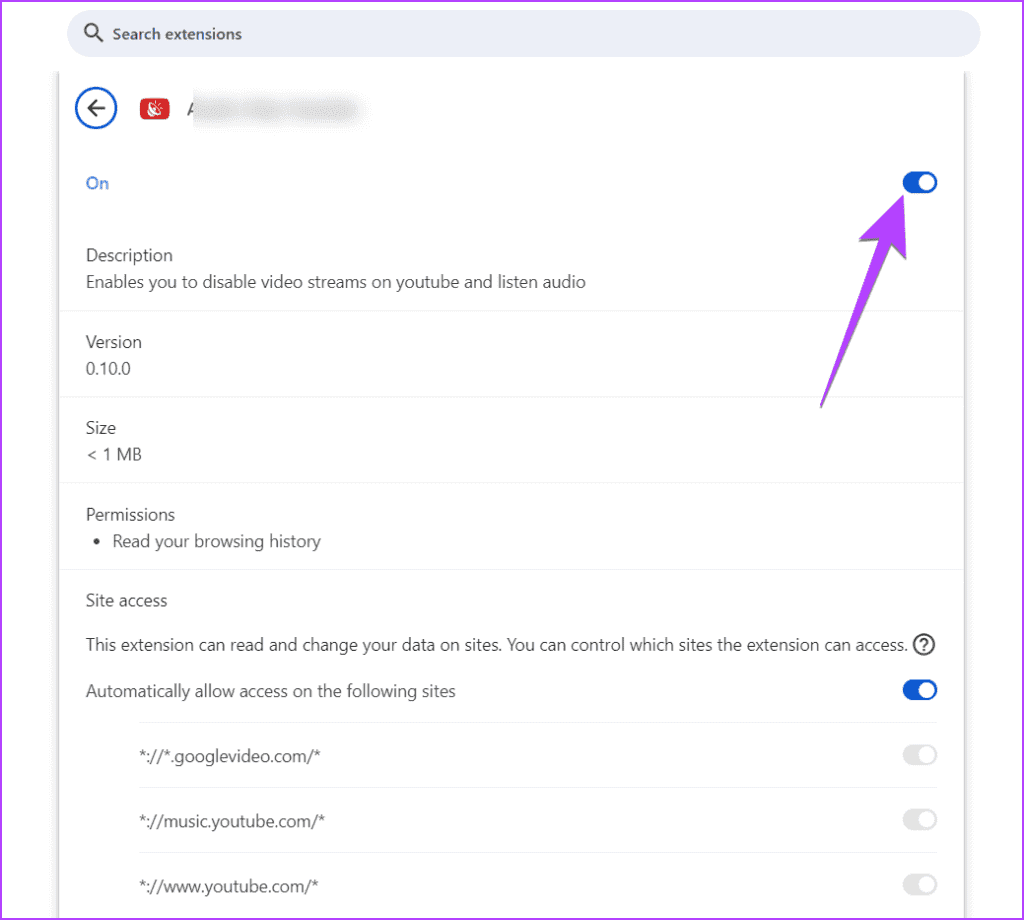Click the *://music.youtube.com/* site entry

(232, 821)
